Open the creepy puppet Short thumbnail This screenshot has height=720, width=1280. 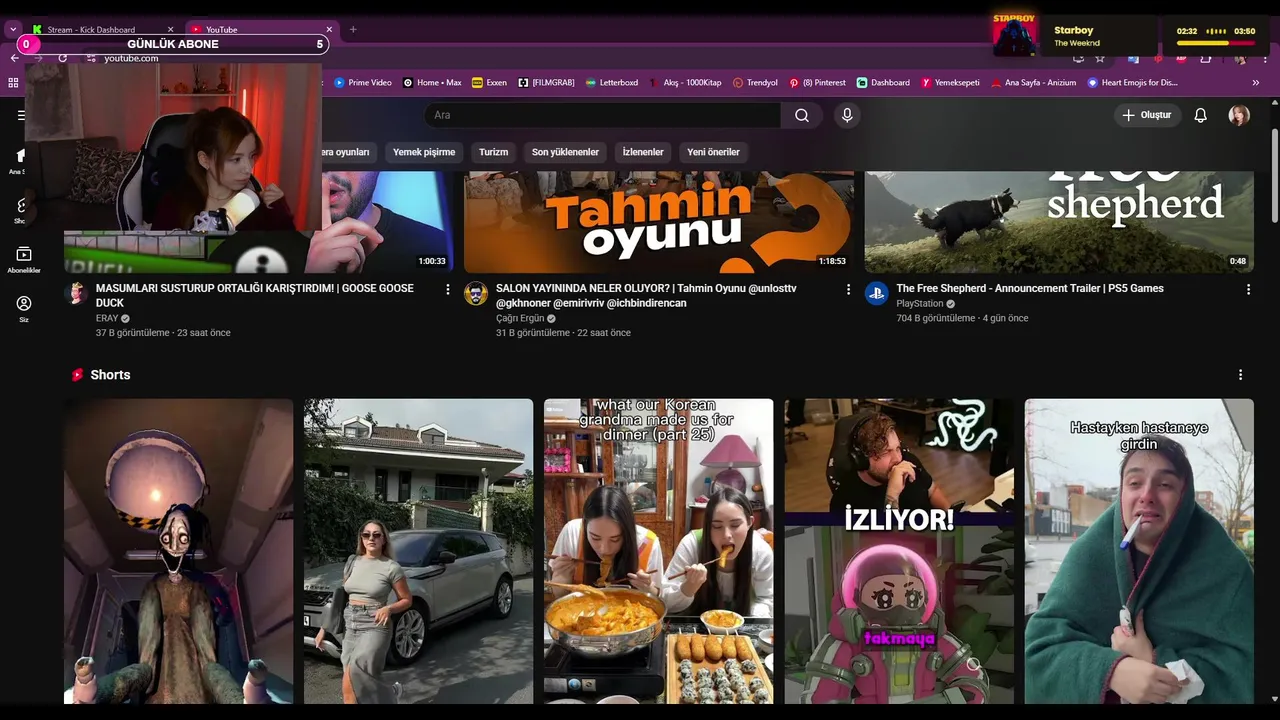click(179, 551)
